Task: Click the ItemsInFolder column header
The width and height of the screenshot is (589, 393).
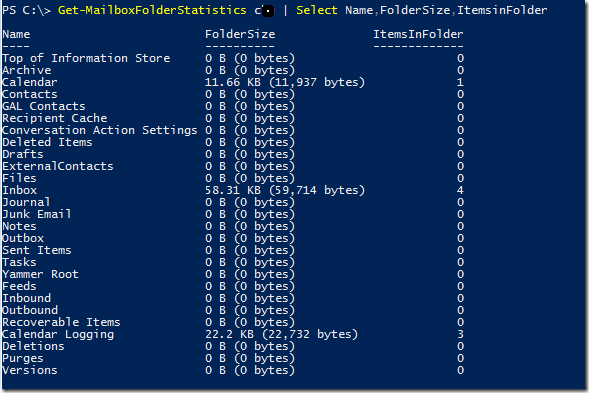Action: pos(418,34)
